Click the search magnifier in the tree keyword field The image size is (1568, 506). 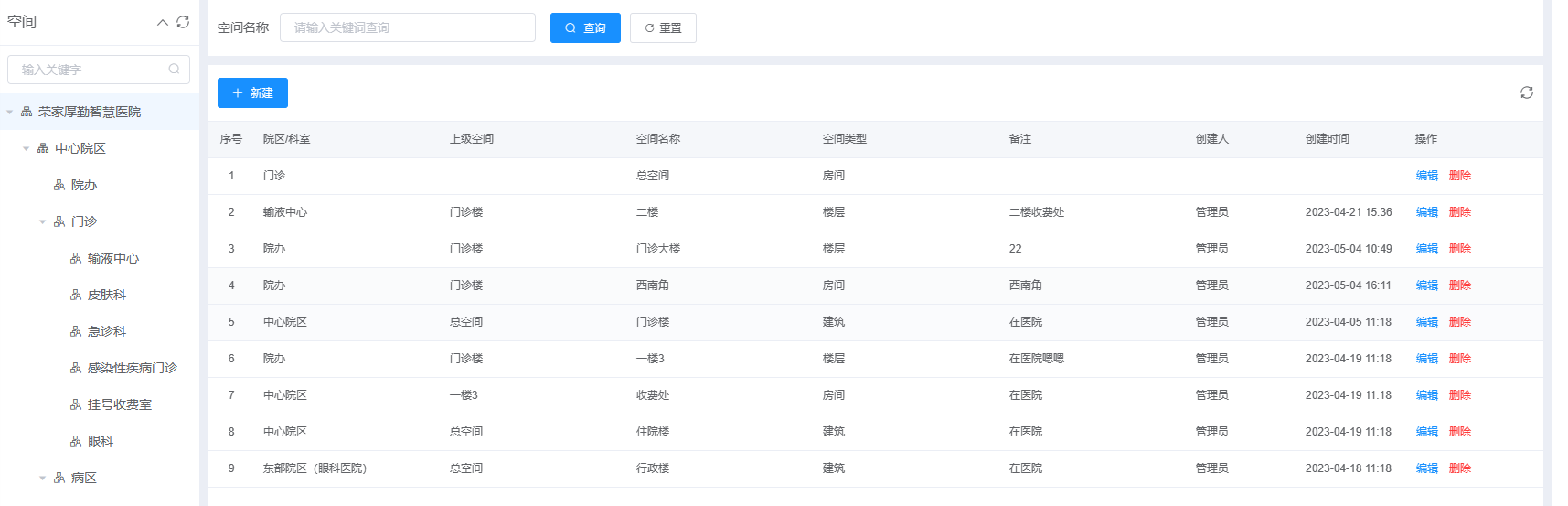point(174,70)
